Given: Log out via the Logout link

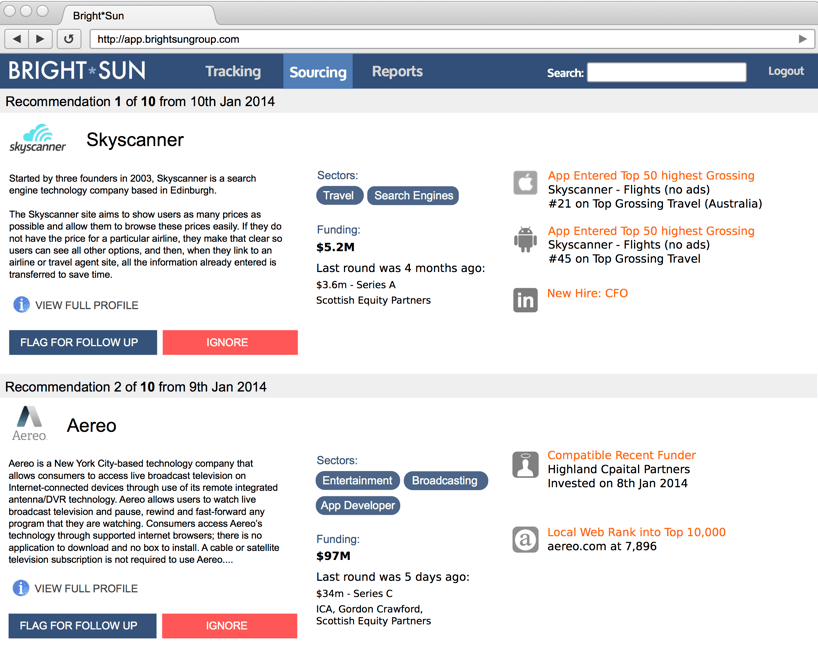Looking at the screenshot, I should pos(786,71).
